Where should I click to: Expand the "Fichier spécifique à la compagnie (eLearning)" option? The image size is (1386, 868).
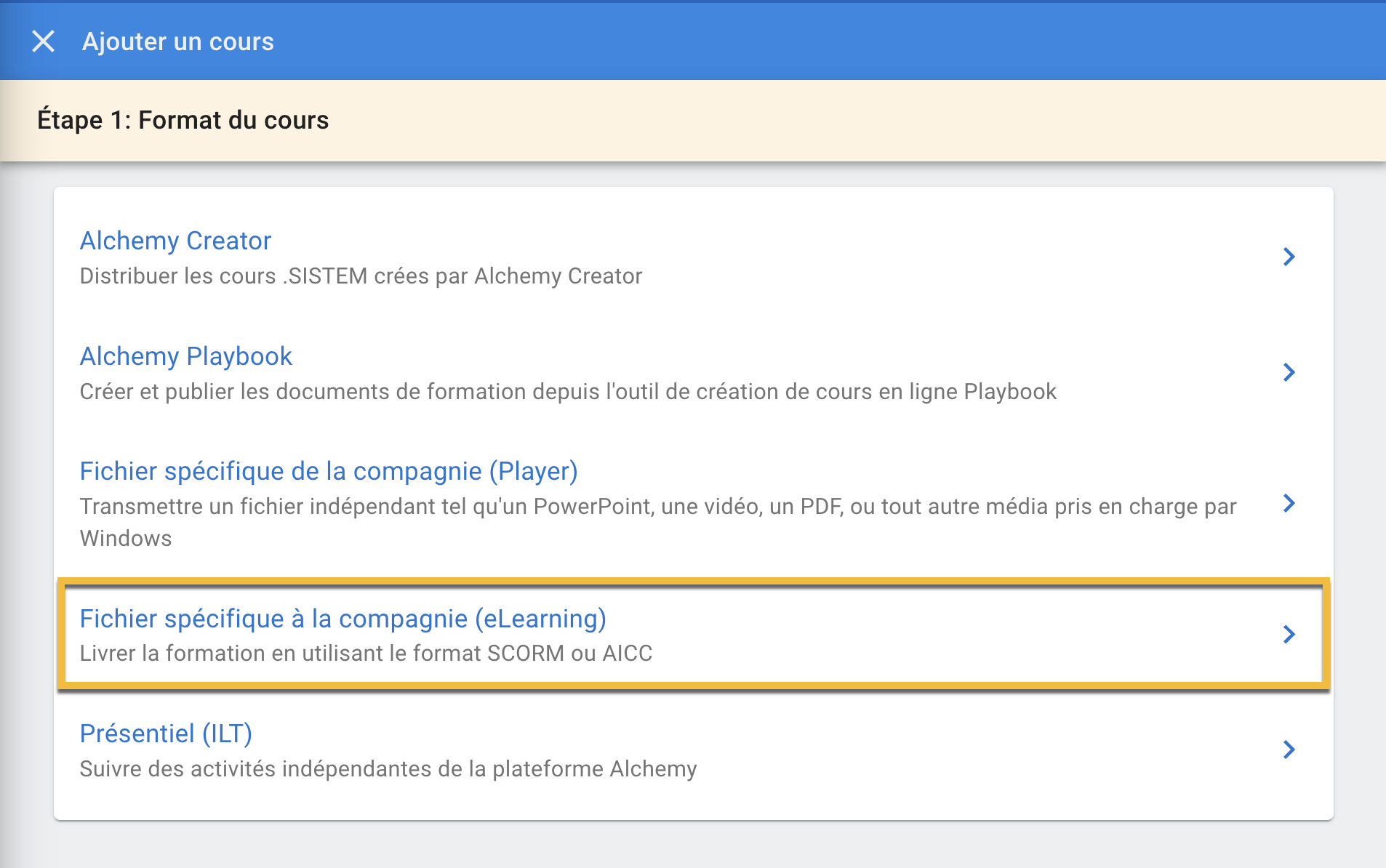[343, 619]
